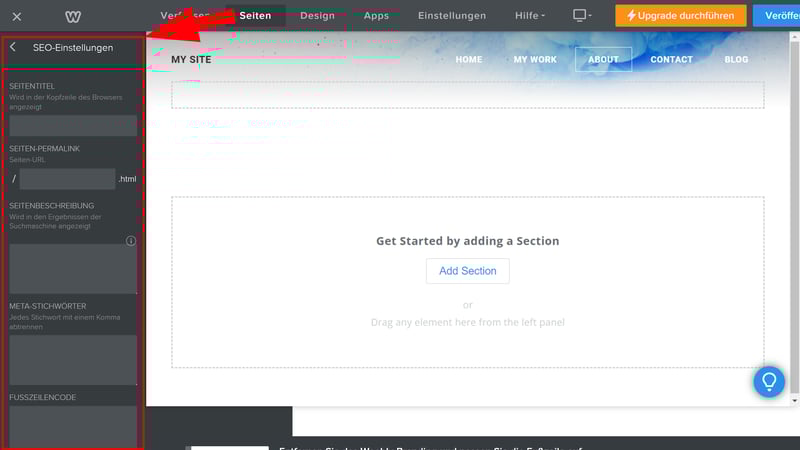Open the HOME navigation link
The image size is (800, 450).
pos(469,60)
